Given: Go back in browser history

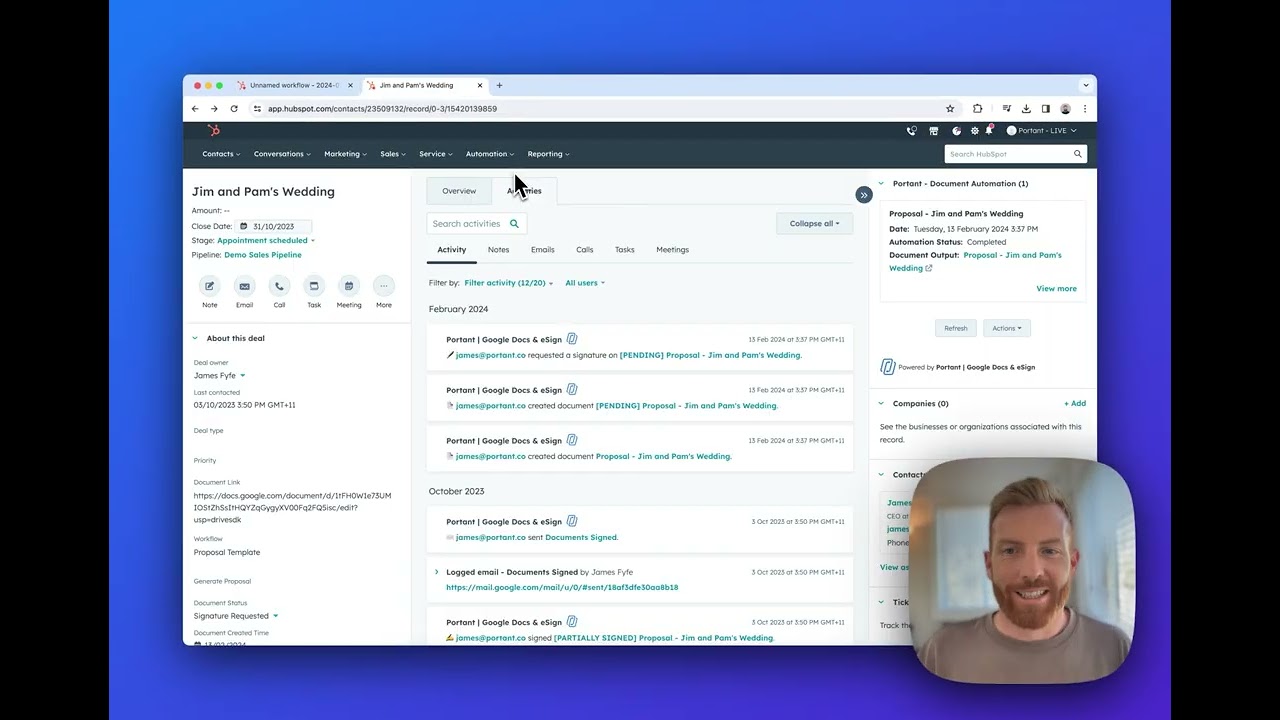Looking at the screenshot, I should [x=195, y=109].
